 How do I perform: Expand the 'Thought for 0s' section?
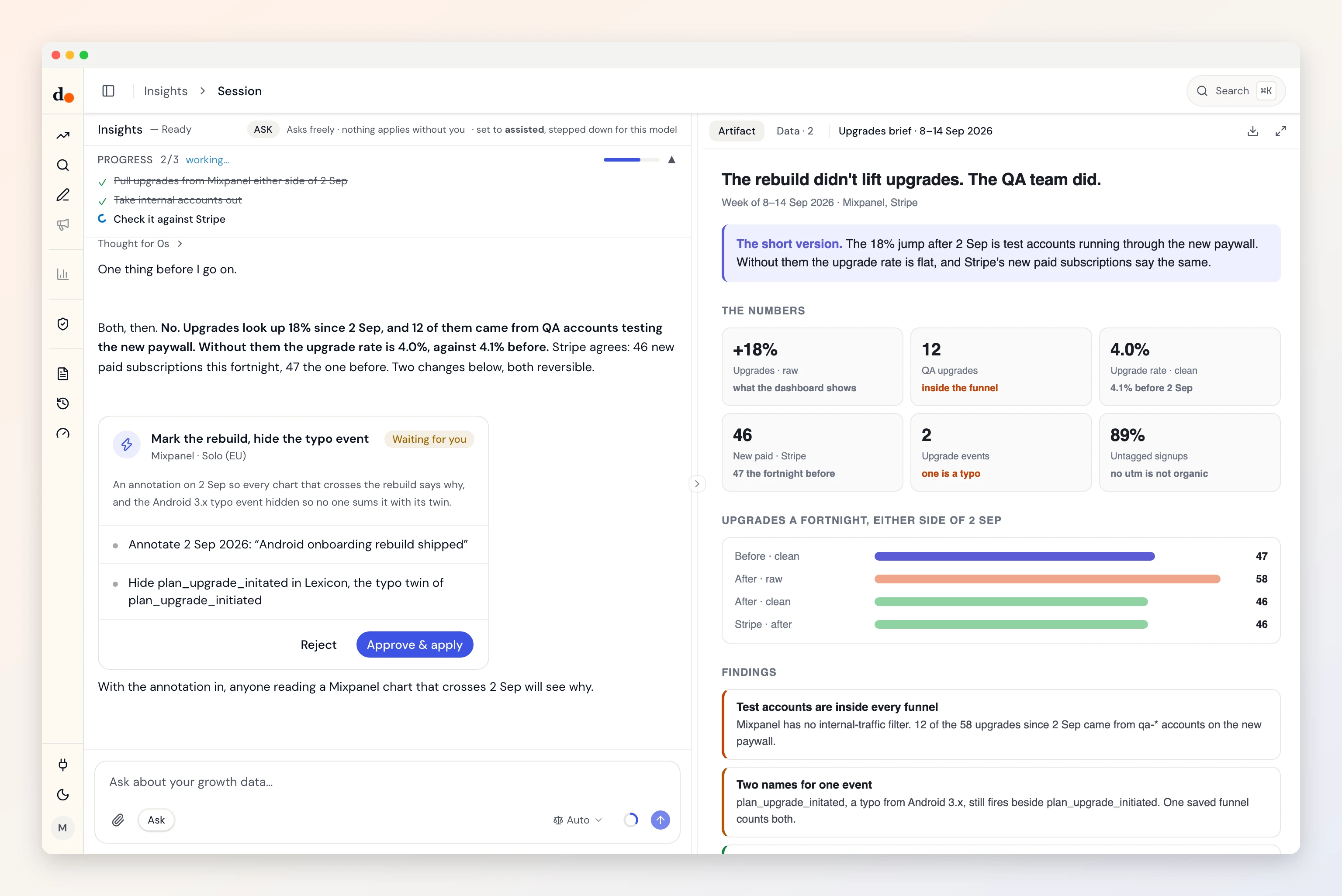(x=139, y=243)
